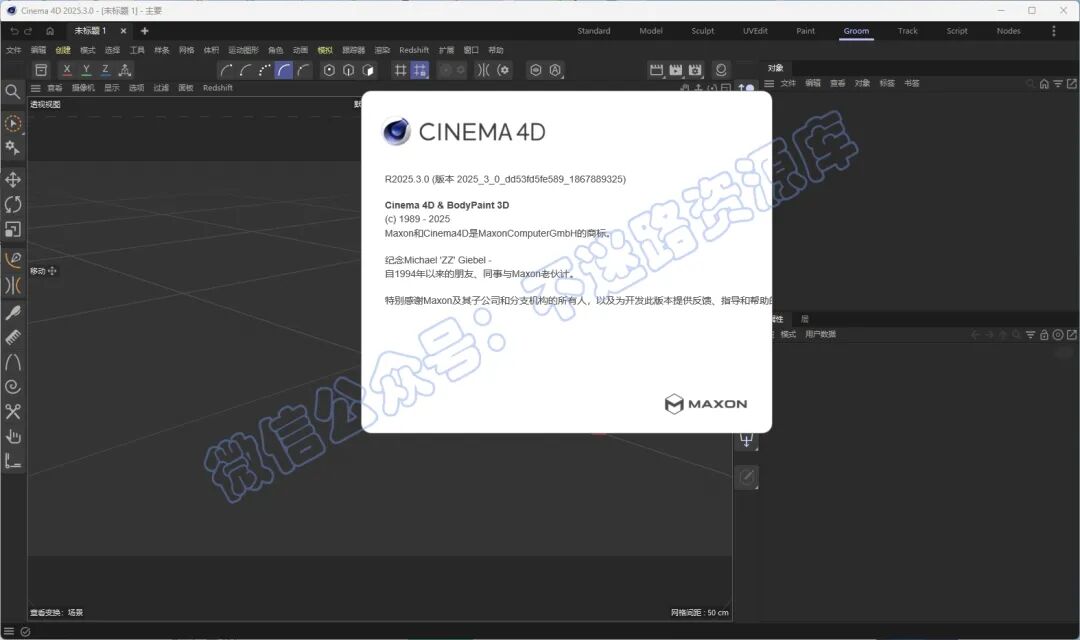This screenshot has width=1080, height=640.
Task: Switch to the Sculpt layout tab
Action: point(703,31)
